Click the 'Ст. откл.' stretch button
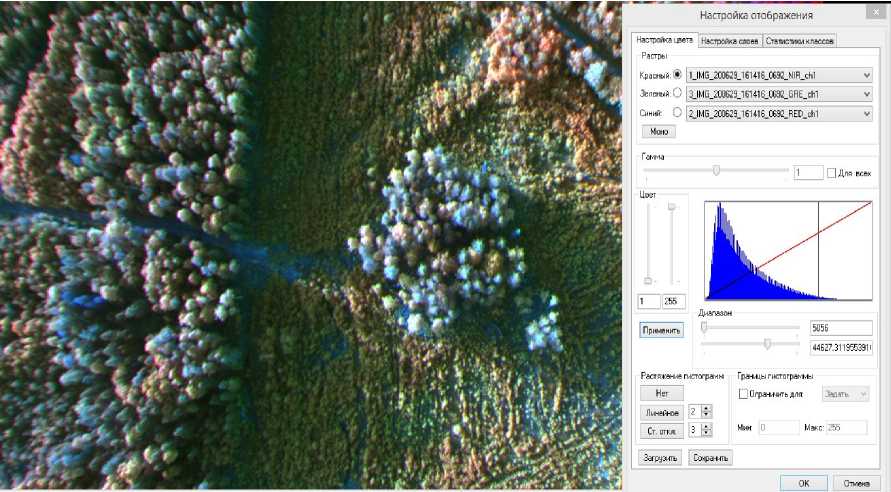The width and height of the screenshot is (891, 492). point(660,431)
